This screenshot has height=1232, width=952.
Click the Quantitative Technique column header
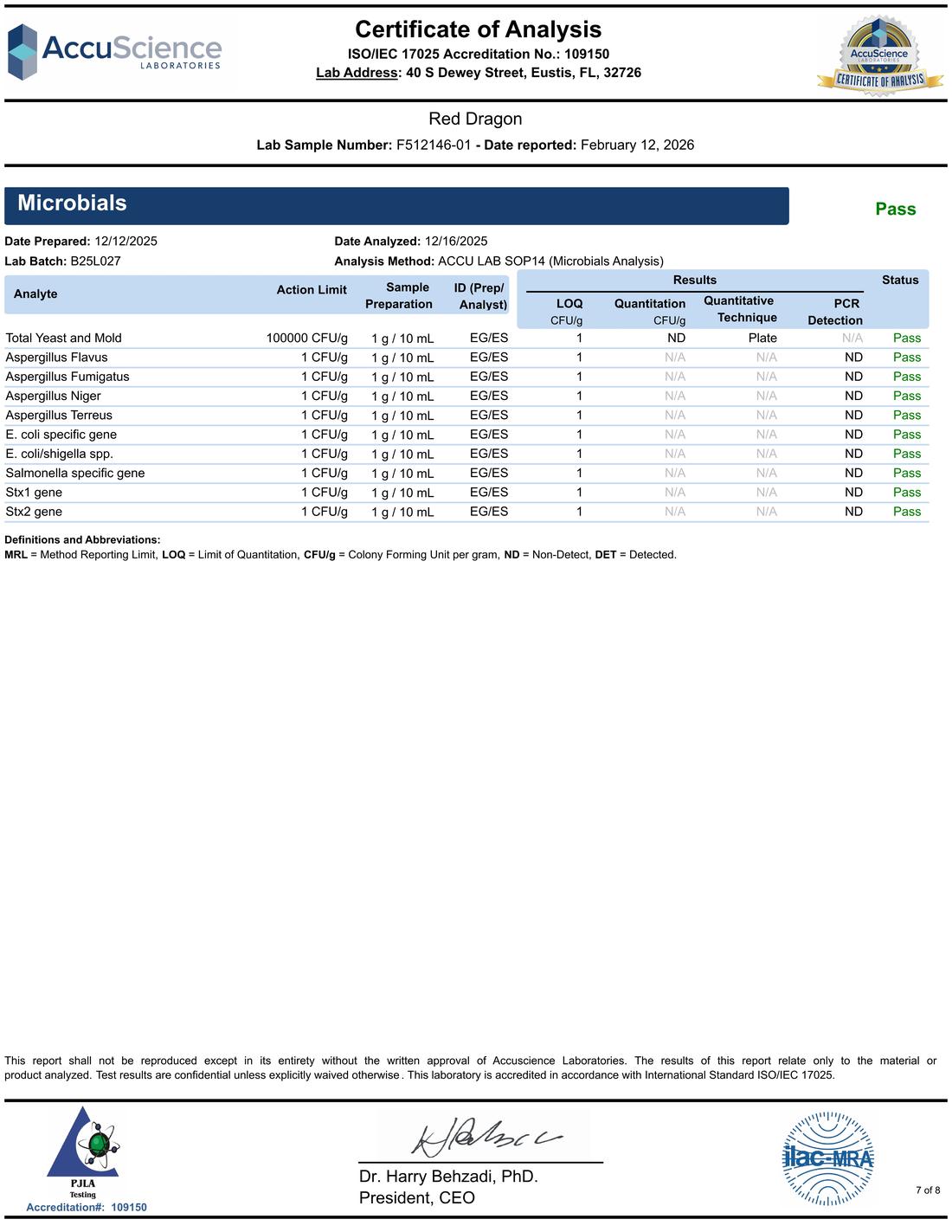740,309
